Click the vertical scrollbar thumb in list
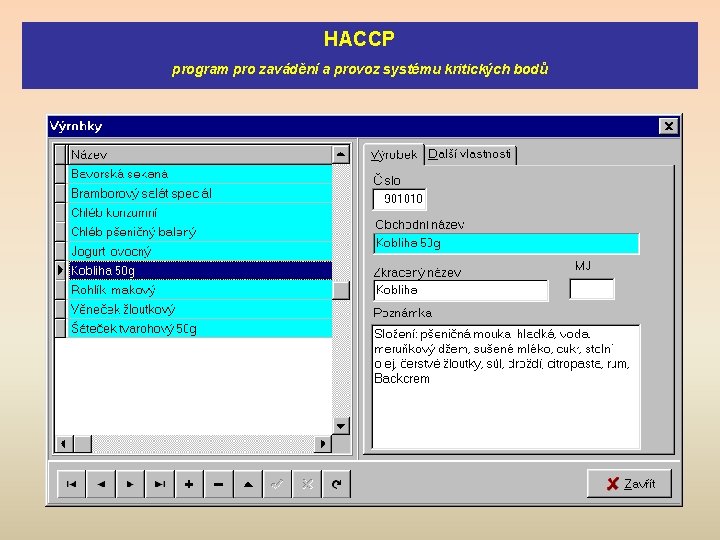The height and width of the screenshot is (540, 720). click(x=341, y=290)
